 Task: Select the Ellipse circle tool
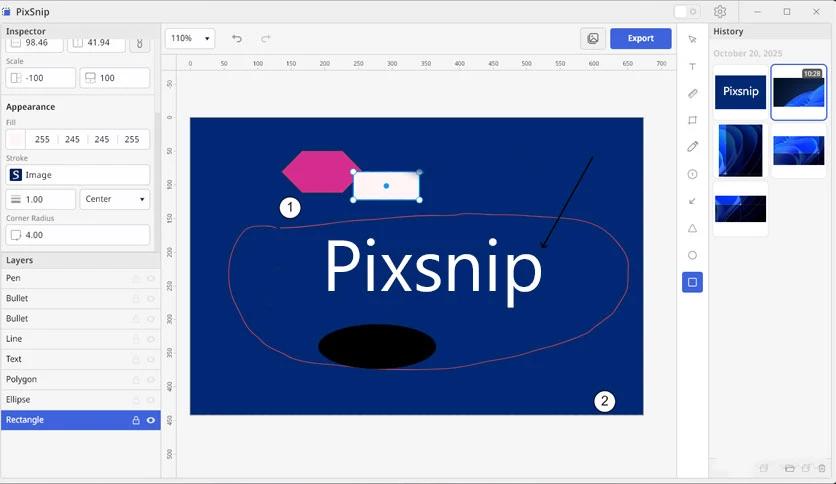coord(692,255)
